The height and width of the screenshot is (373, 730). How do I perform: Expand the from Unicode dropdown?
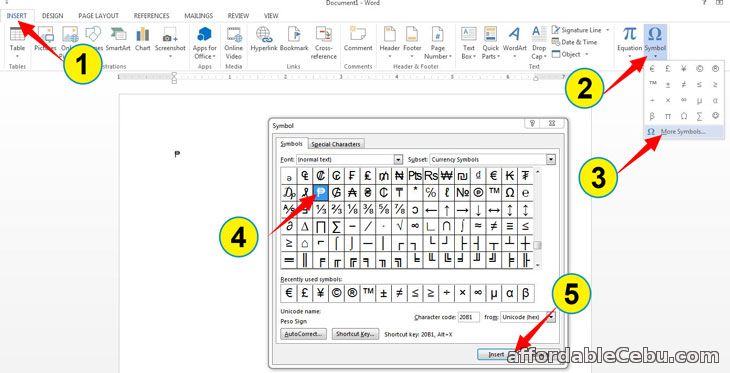pyautogui.click(x=551, y=317)
